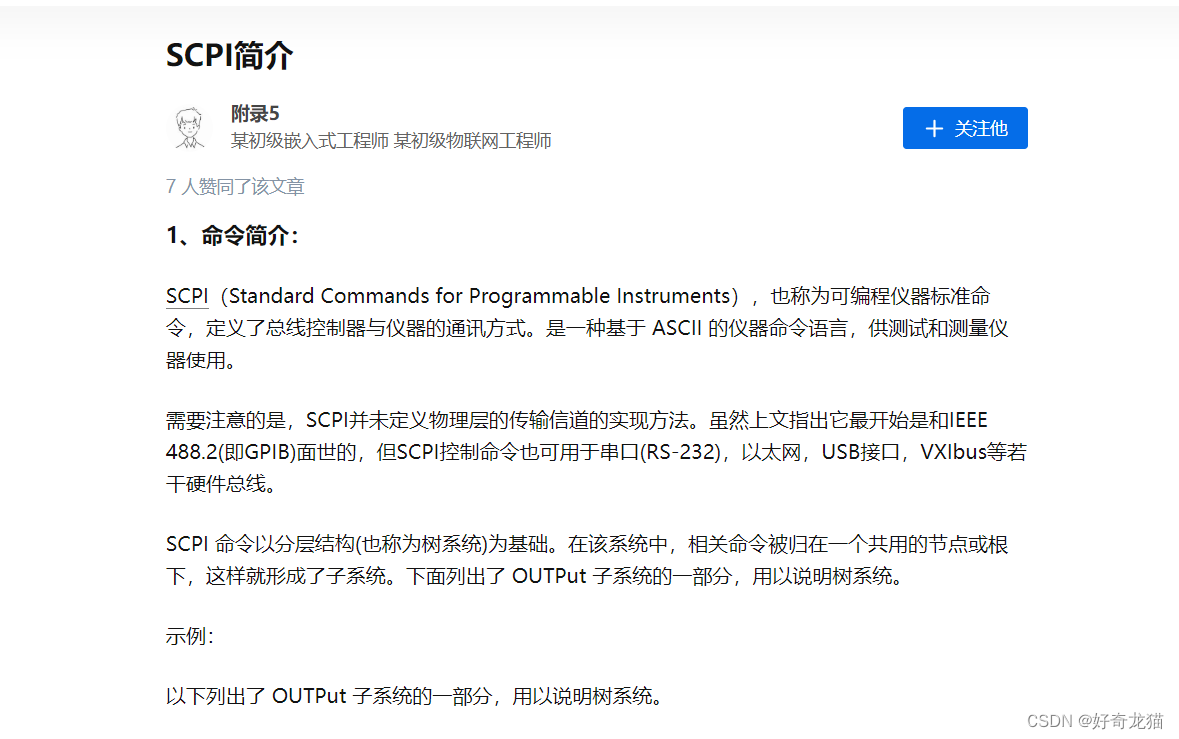
Task: Click the text Standard Commands for Programmable Instruments
Action: (x=480, y=296)
